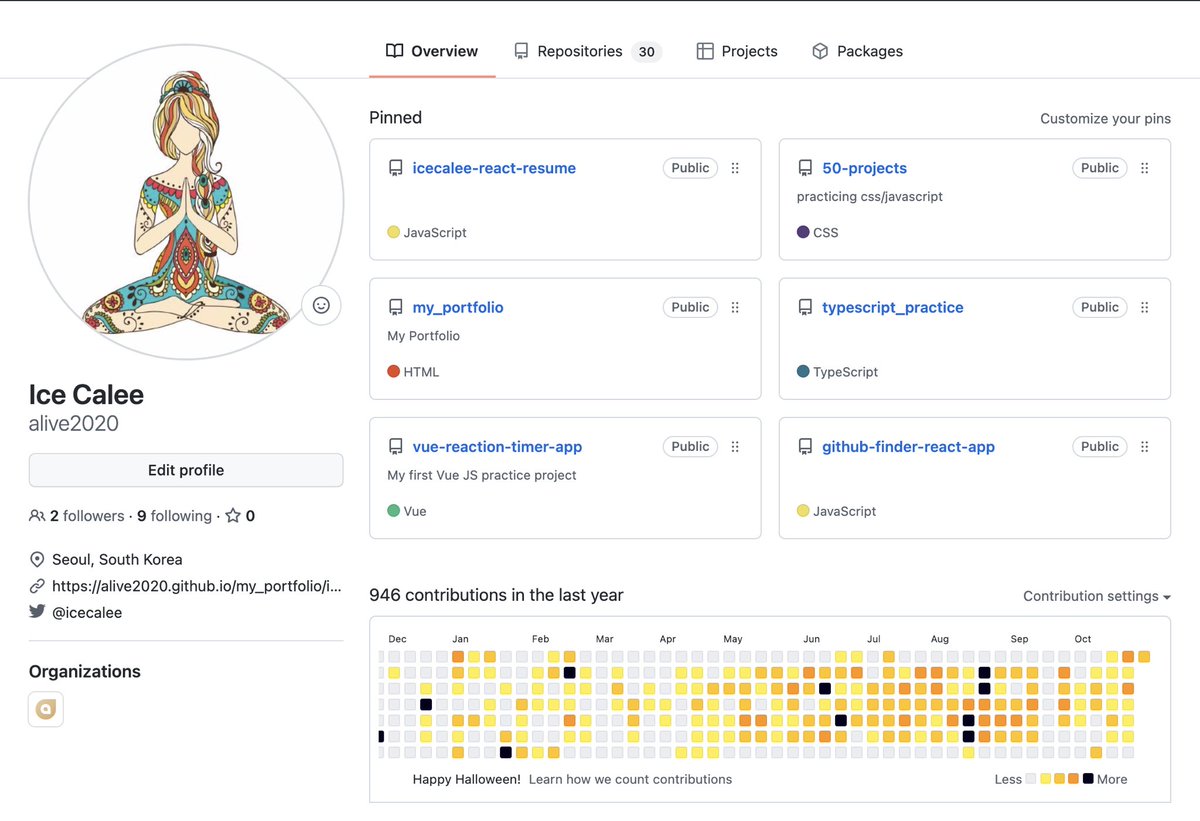Click the drag handle on 50-projects card
The width and height of the screenshot is (1200, 821).
click(1145, 168)
